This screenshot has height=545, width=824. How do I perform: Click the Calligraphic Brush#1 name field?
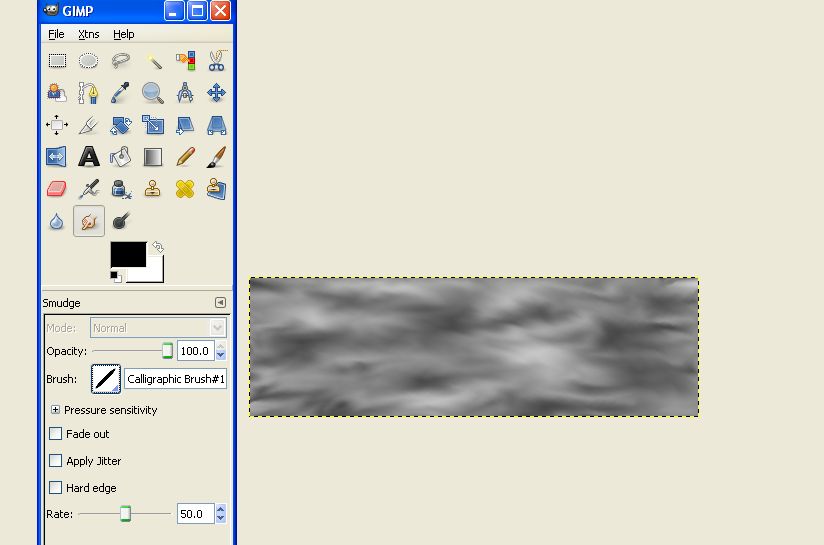tap(176, 379)
